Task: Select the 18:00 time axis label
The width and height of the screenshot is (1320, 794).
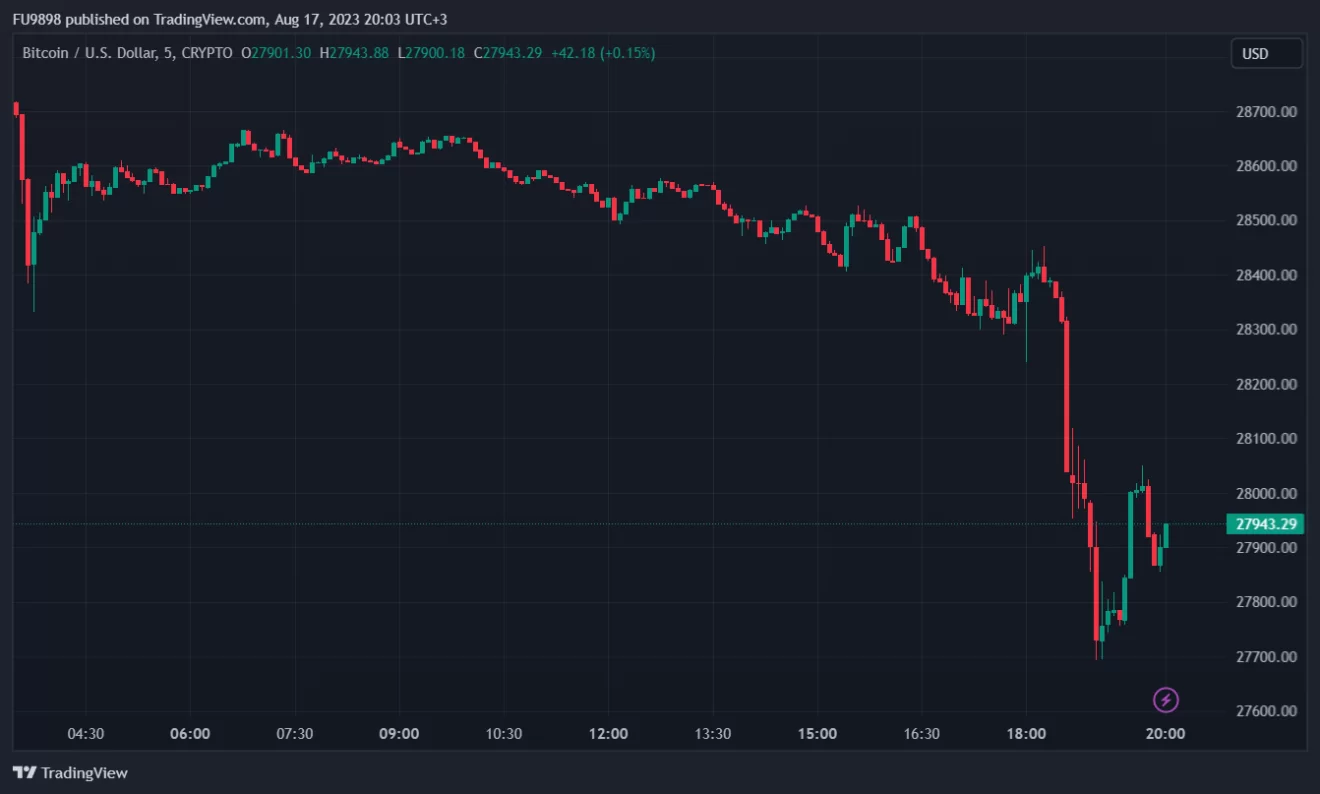Action: click(x=1026, y=733)
